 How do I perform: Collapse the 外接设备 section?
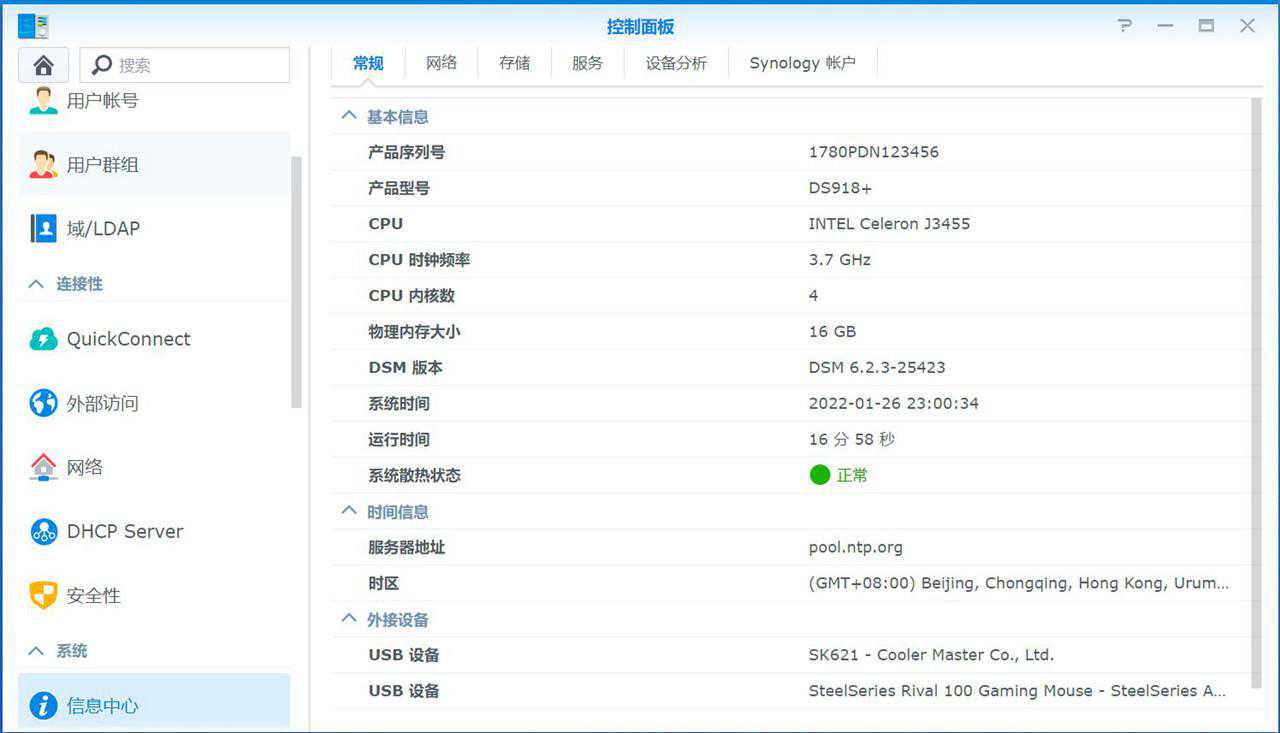pyautogui.click(x=349, y=619)
